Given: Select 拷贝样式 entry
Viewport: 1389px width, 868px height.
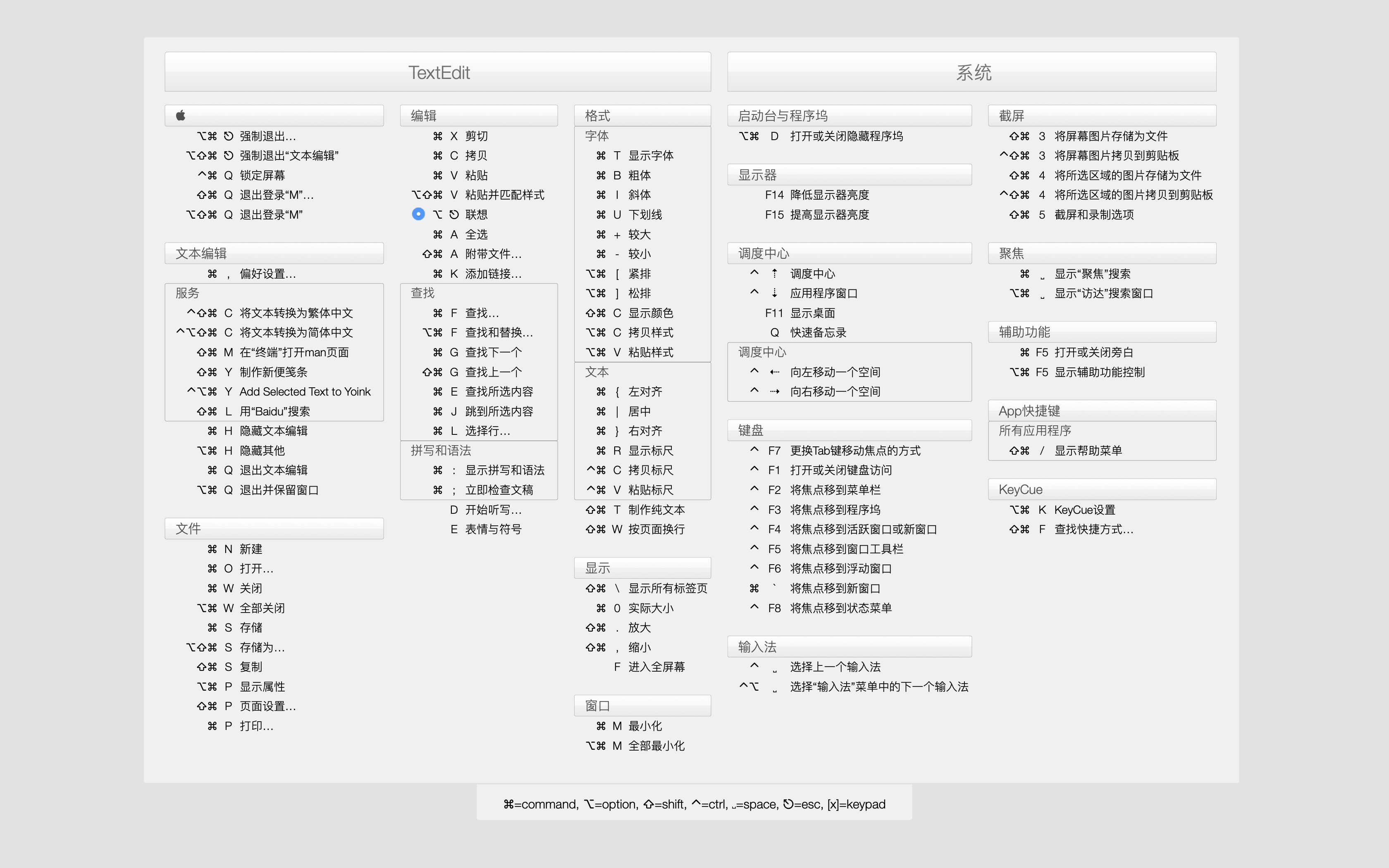Looking at the screenshot, I should pyautogui.click(x=629, y=332).
